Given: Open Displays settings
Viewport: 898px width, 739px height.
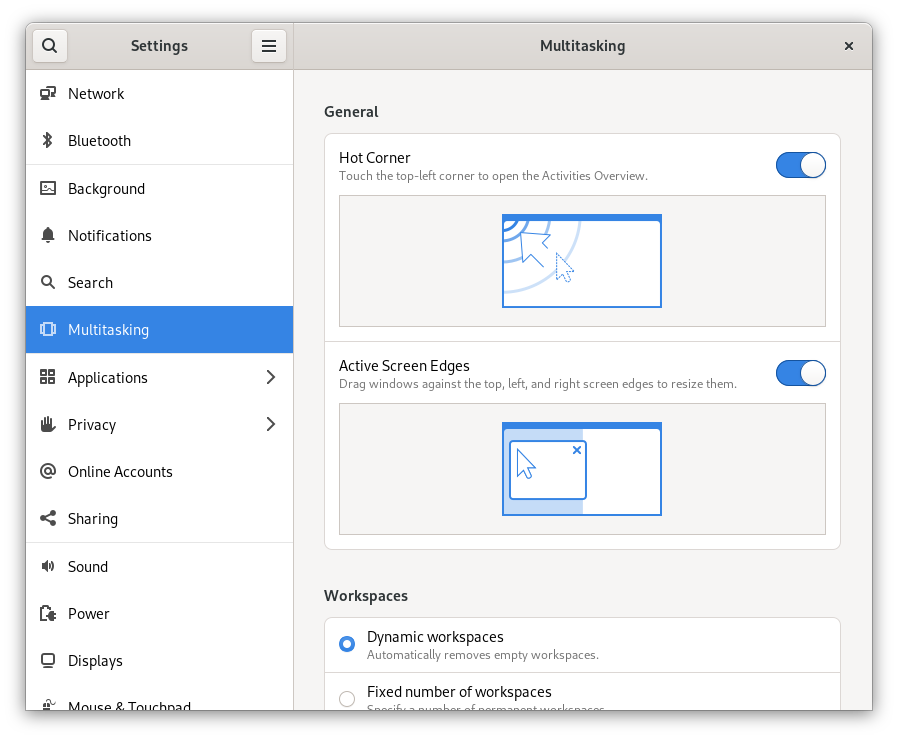Looking at the screenshot, I should 159,661.
